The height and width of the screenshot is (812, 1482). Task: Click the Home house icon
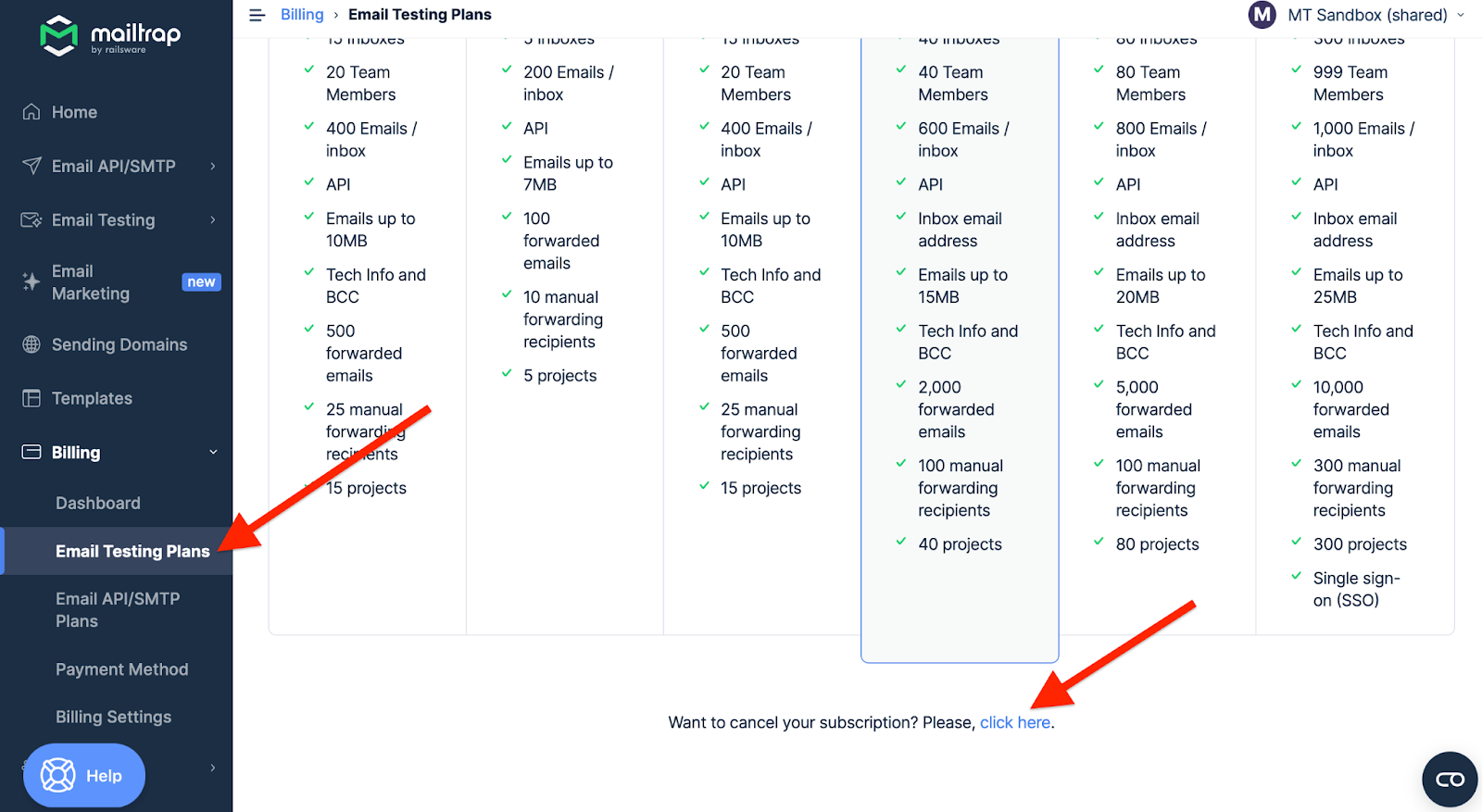coord(31,112)
